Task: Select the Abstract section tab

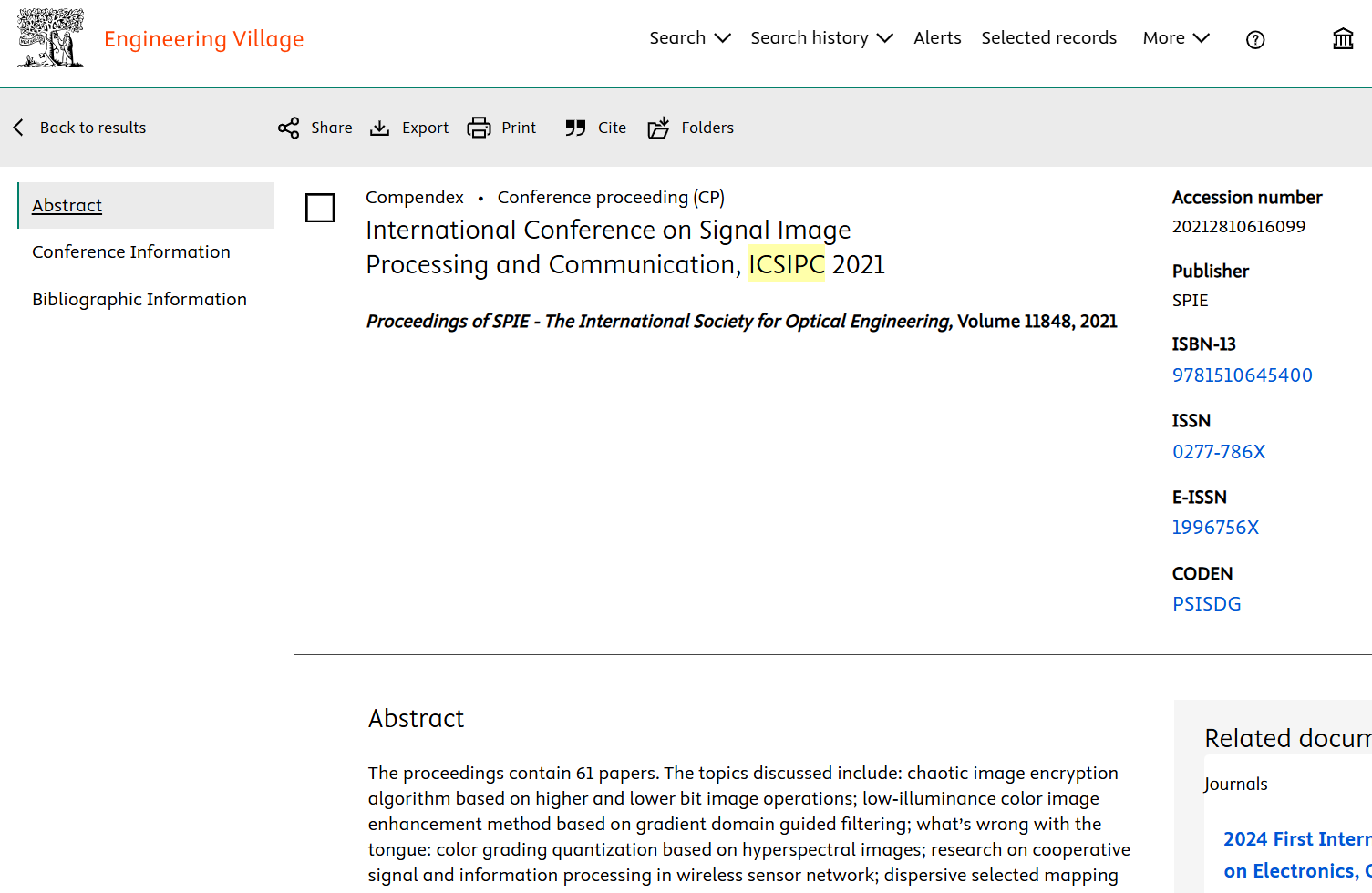Action: click(x=146, y=205)
